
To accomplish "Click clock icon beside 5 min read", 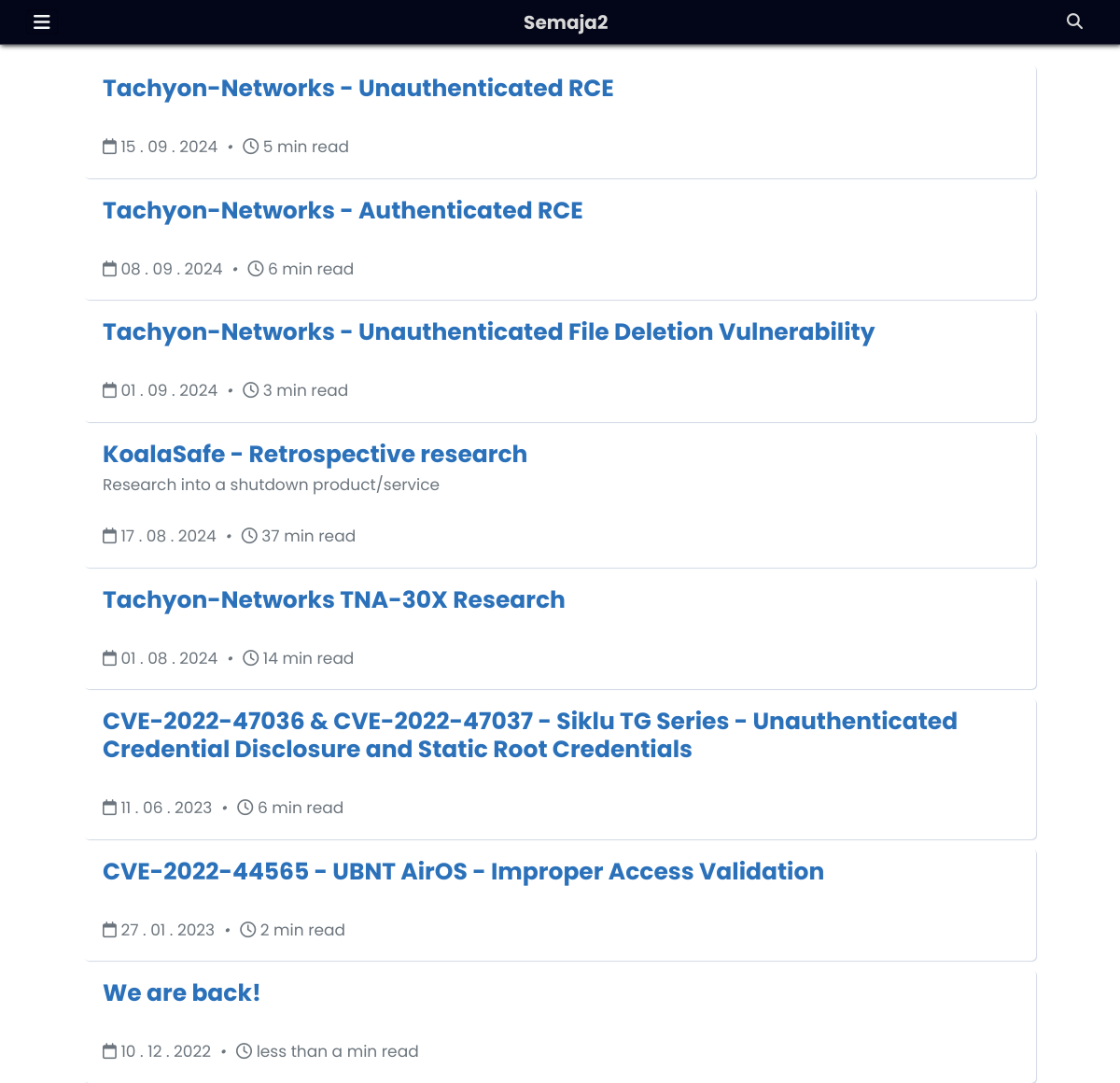I will coord(250,147).
